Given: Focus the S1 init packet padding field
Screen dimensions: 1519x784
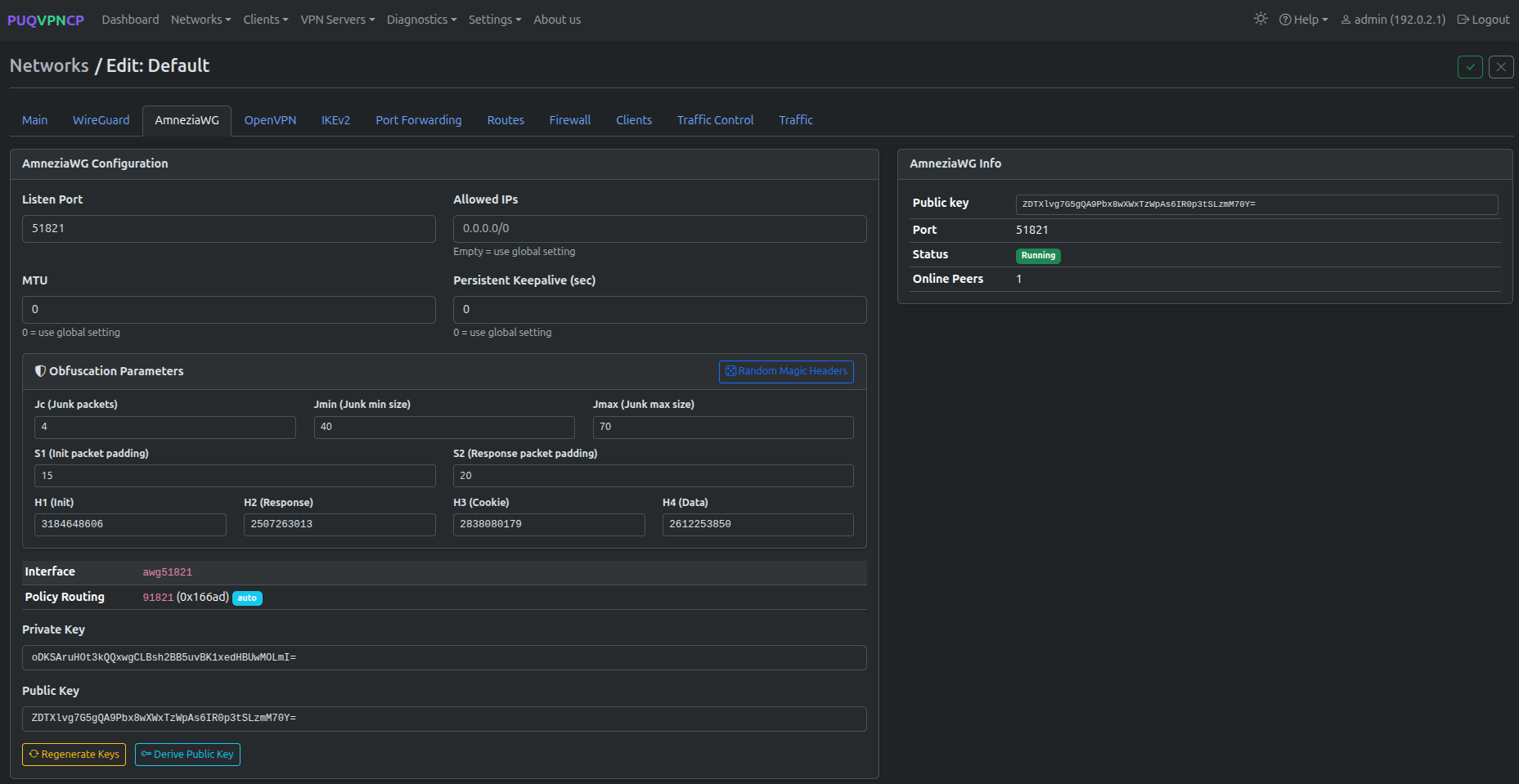Looking at the screenshot, I should (235, 476).
